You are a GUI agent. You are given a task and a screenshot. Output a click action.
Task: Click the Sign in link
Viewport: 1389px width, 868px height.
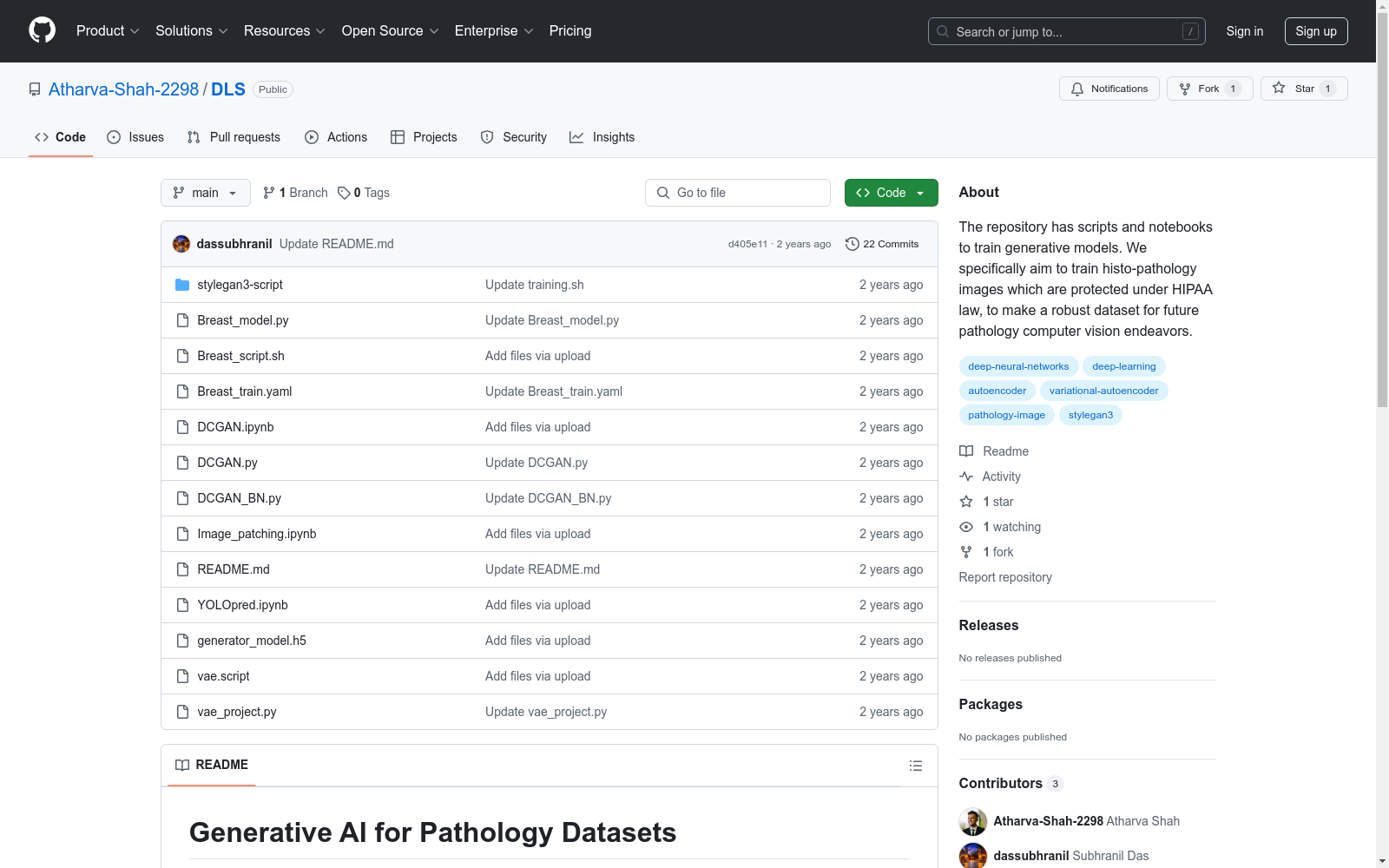click(x=1245, y=31)
